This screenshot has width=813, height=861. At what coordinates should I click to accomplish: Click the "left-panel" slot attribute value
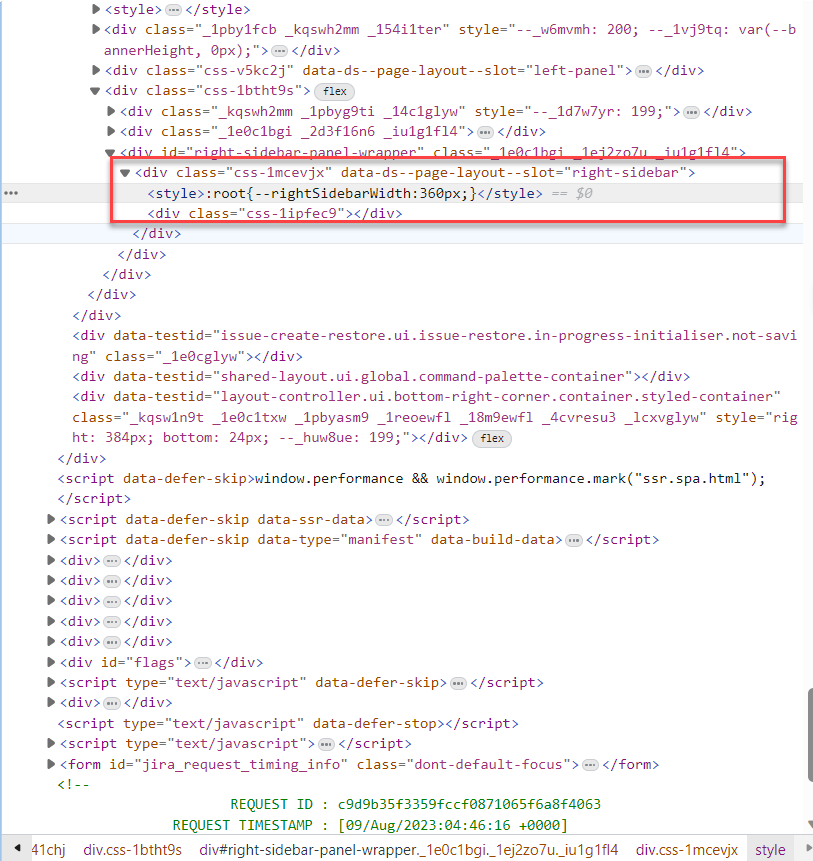[x=575, y=70]
